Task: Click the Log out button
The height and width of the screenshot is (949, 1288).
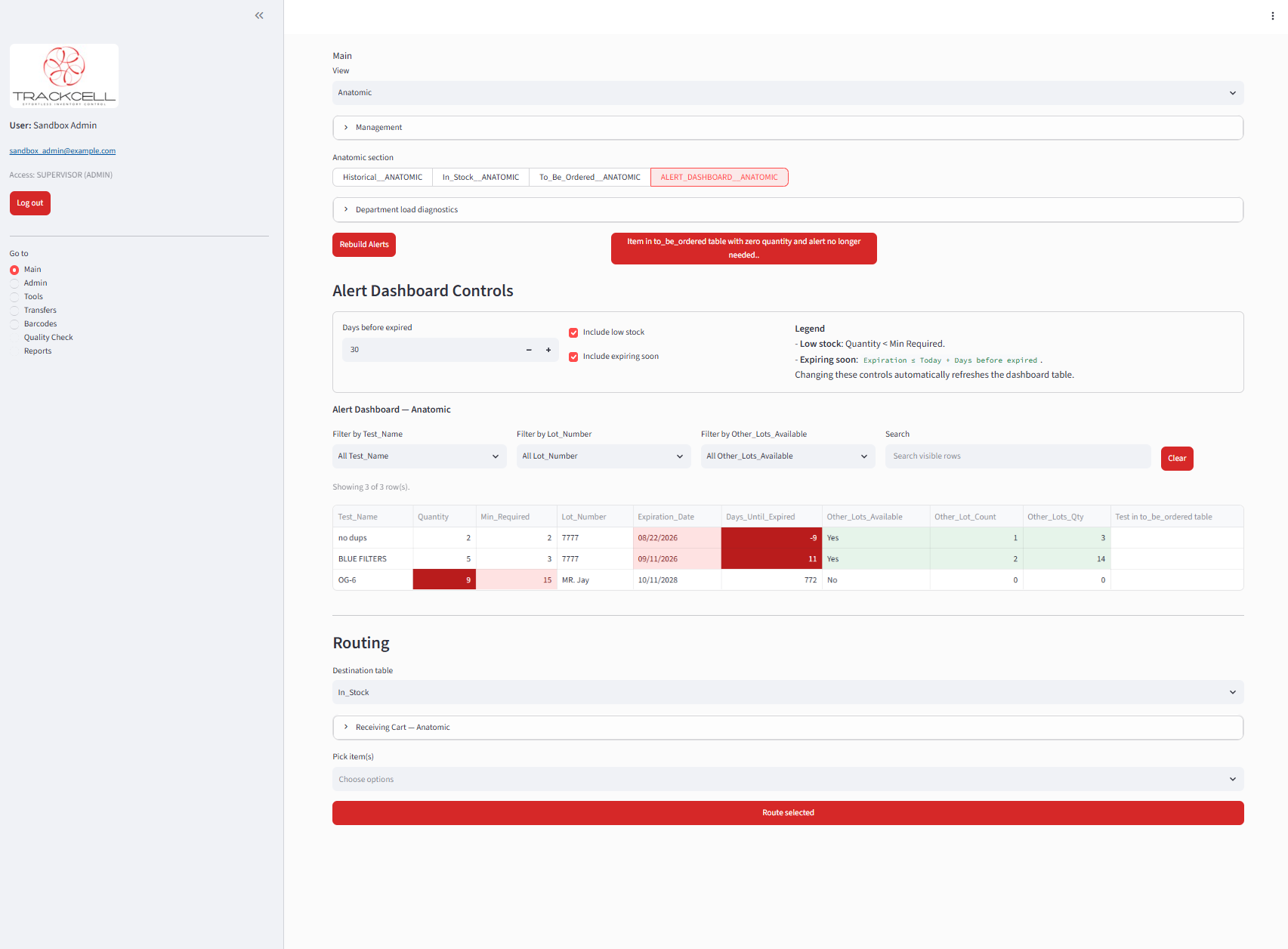Action: (30, 203)
